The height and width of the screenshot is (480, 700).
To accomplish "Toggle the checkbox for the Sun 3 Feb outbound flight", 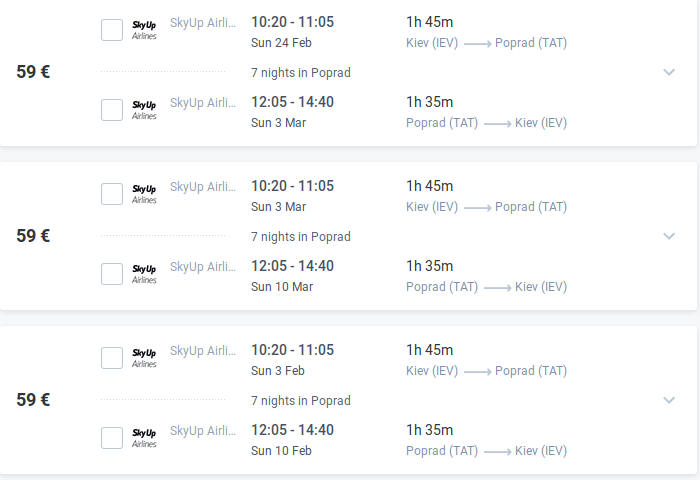I will 112,358.
